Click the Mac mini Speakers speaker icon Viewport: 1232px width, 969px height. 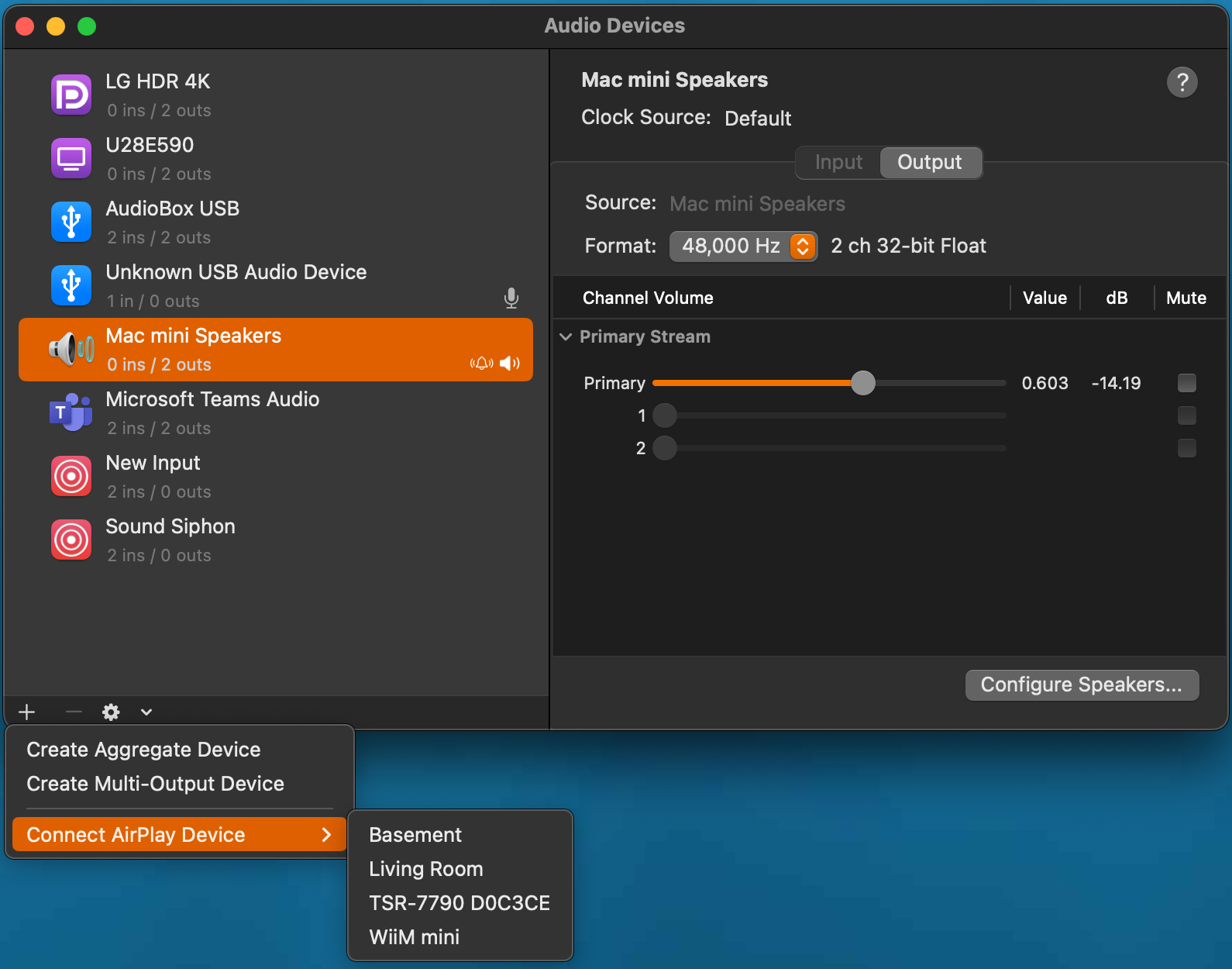71,349
